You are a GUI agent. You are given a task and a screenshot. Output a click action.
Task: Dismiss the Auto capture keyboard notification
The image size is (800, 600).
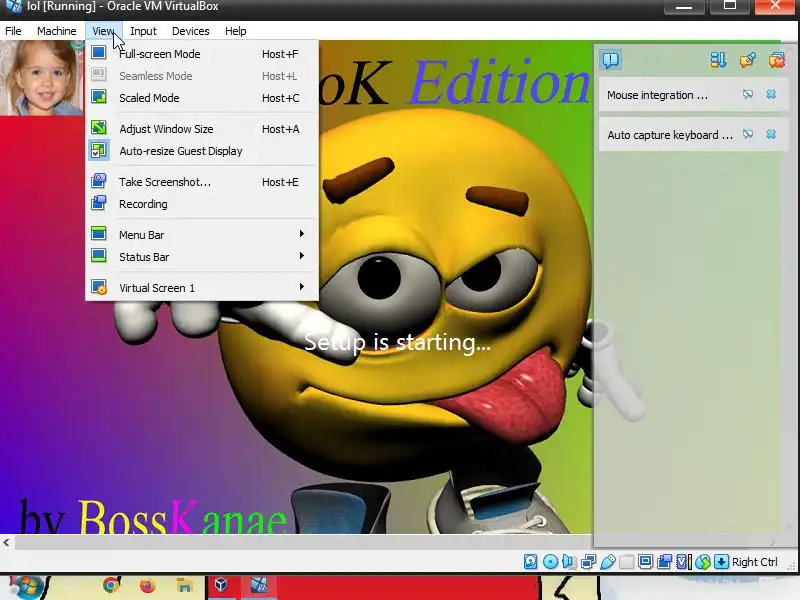click(x=771, y=134)
